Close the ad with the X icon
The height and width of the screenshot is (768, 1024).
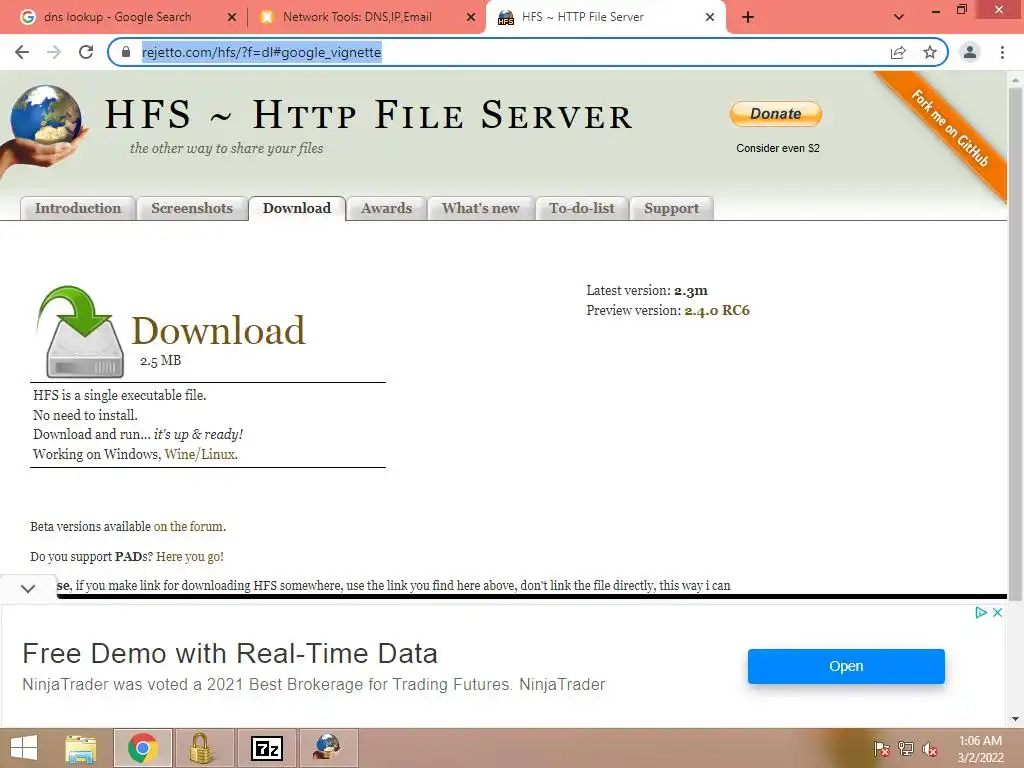997,613
